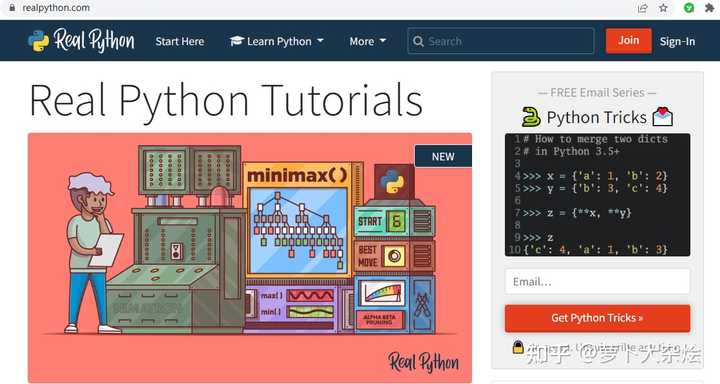
Task: Click the heart envelope icon
Action: 663,116
